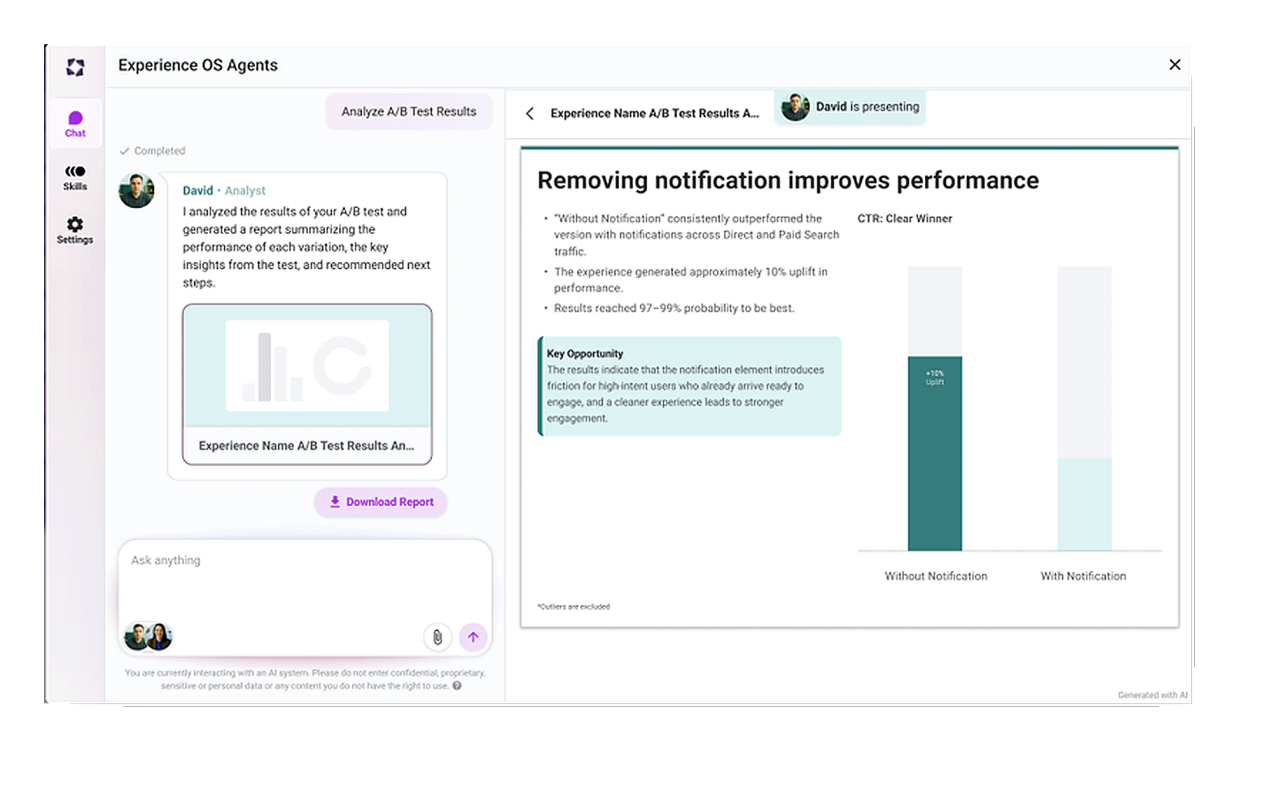Open the Skills section in sidebar
Viewport: 1280px width, 792px height.
click(75, 178)
